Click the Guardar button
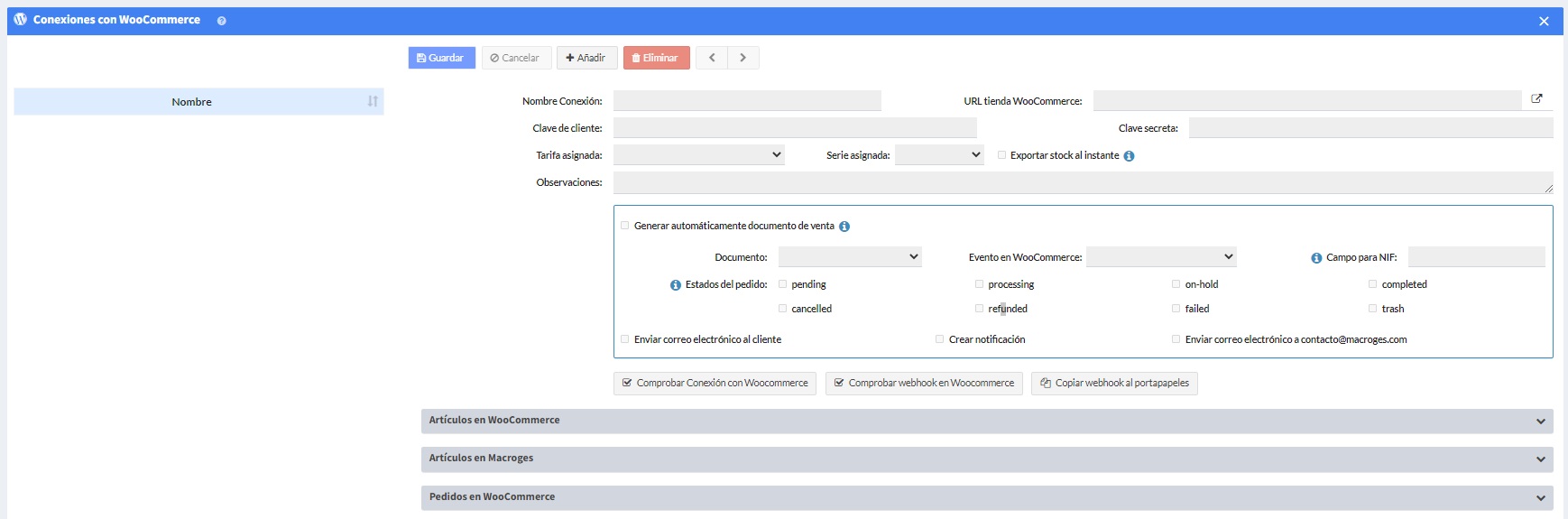The height and width of the screenshot is (519, 1568). [442, 58]
